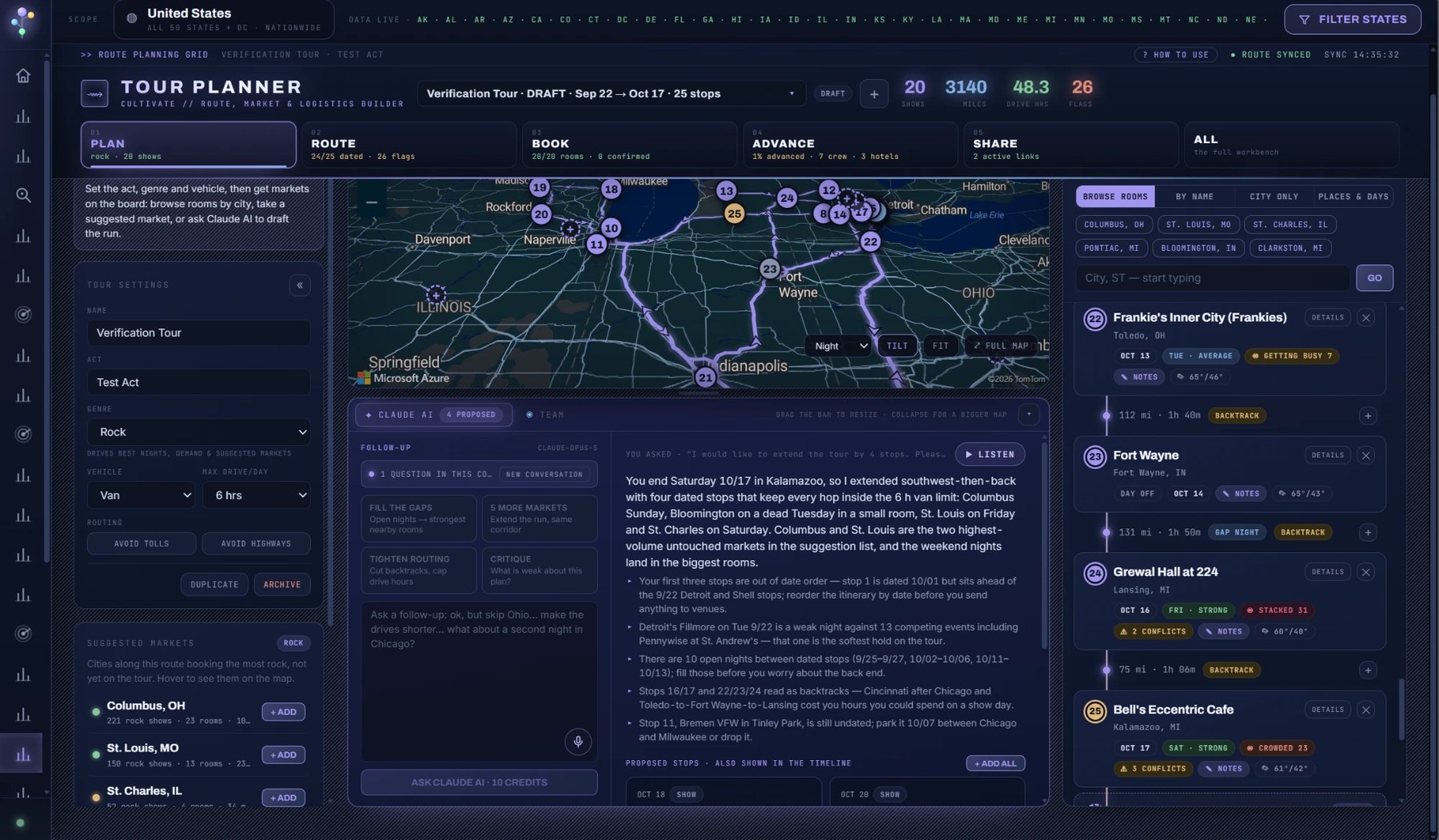Zoom out the map with the minus button
This screenshot has height=840, width=1439.
tap(372, 202)
